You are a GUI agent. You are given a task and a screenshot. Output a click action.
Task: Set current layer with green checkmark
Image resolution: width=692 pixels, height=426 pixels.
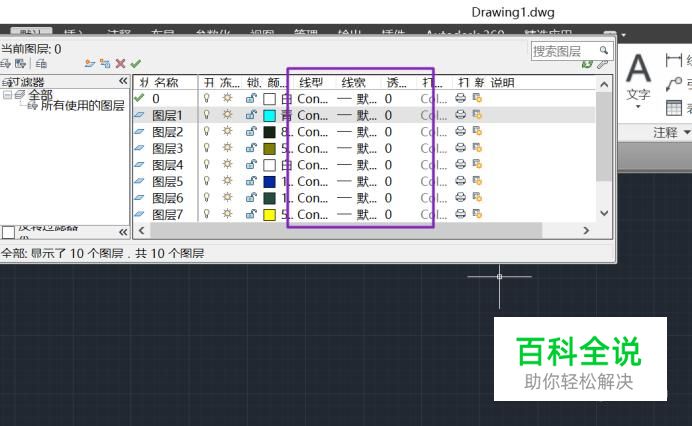point(135,64)
